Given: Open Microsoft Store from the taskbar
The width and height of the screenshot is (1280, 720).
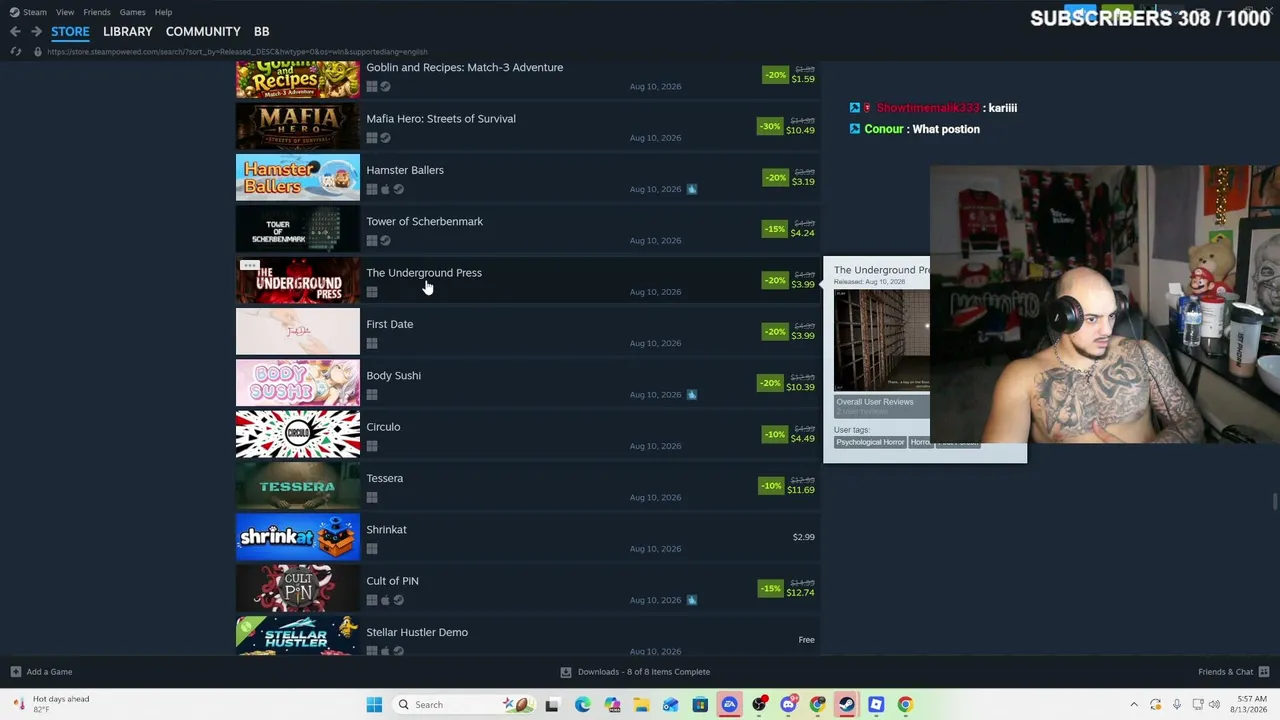Looking at the screenshot, I should tap(700, 705).
